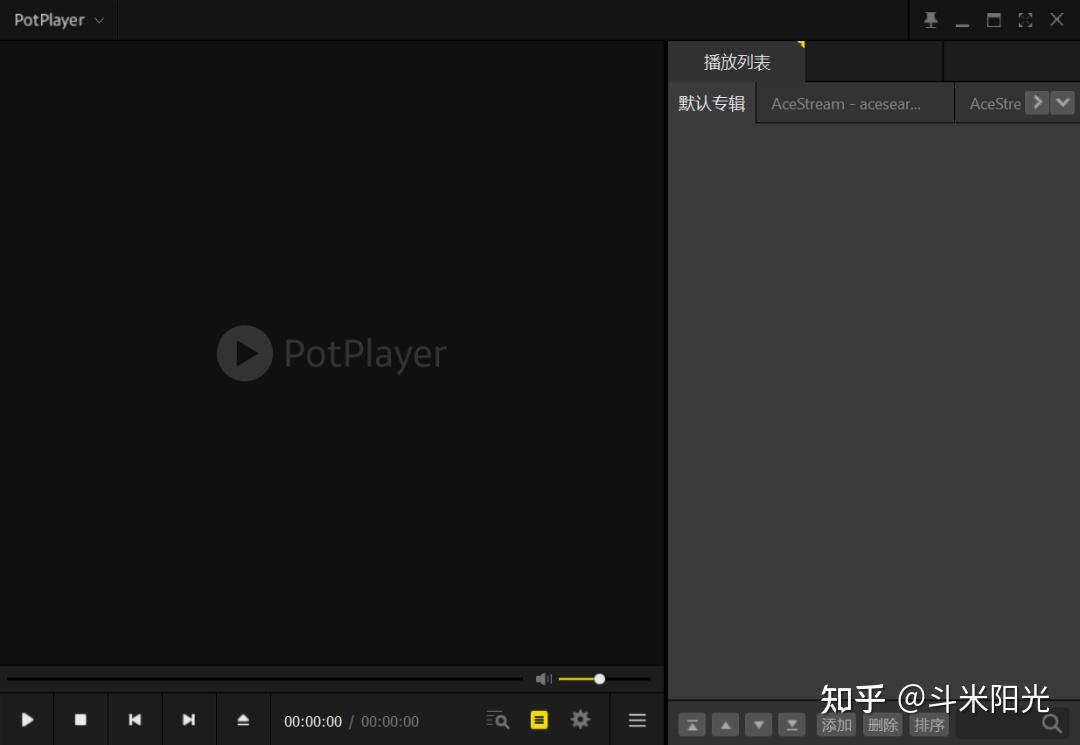Viewport: 1080px width, 745px height.
Task: Click the current time 00:00:00 display
Action: (x=313, y=722)
